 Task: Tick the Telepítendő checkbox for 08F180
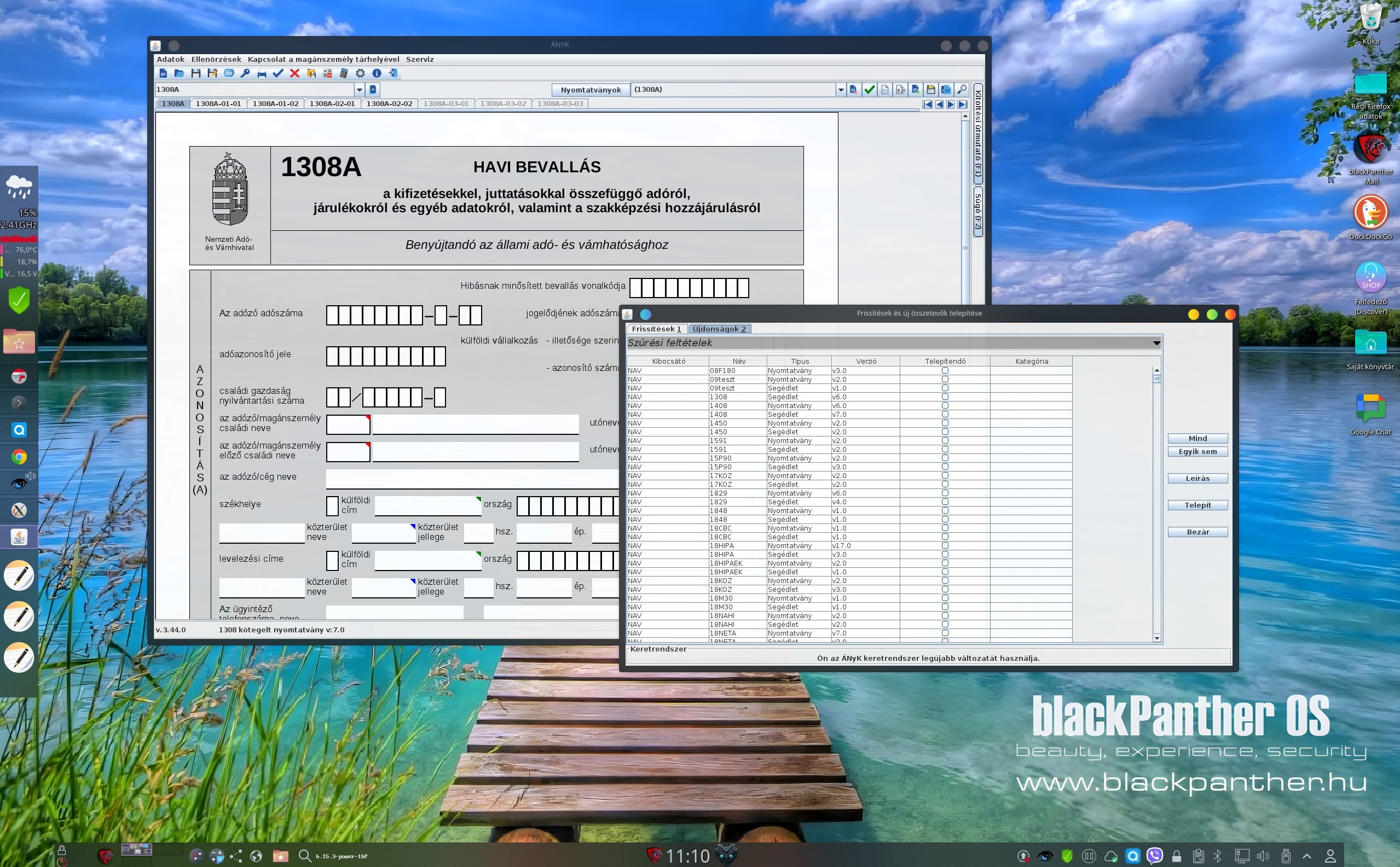[945, 370]
